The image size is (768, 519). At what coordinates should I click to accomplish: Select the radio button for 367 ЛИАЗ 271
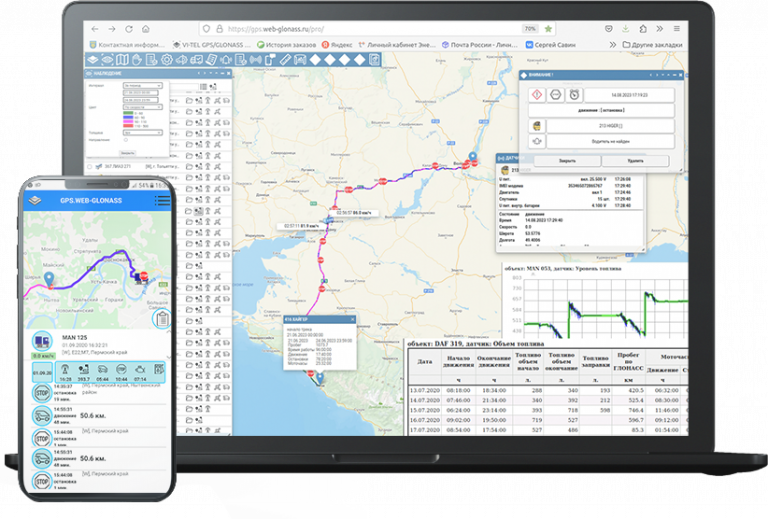tap(90, 166)
